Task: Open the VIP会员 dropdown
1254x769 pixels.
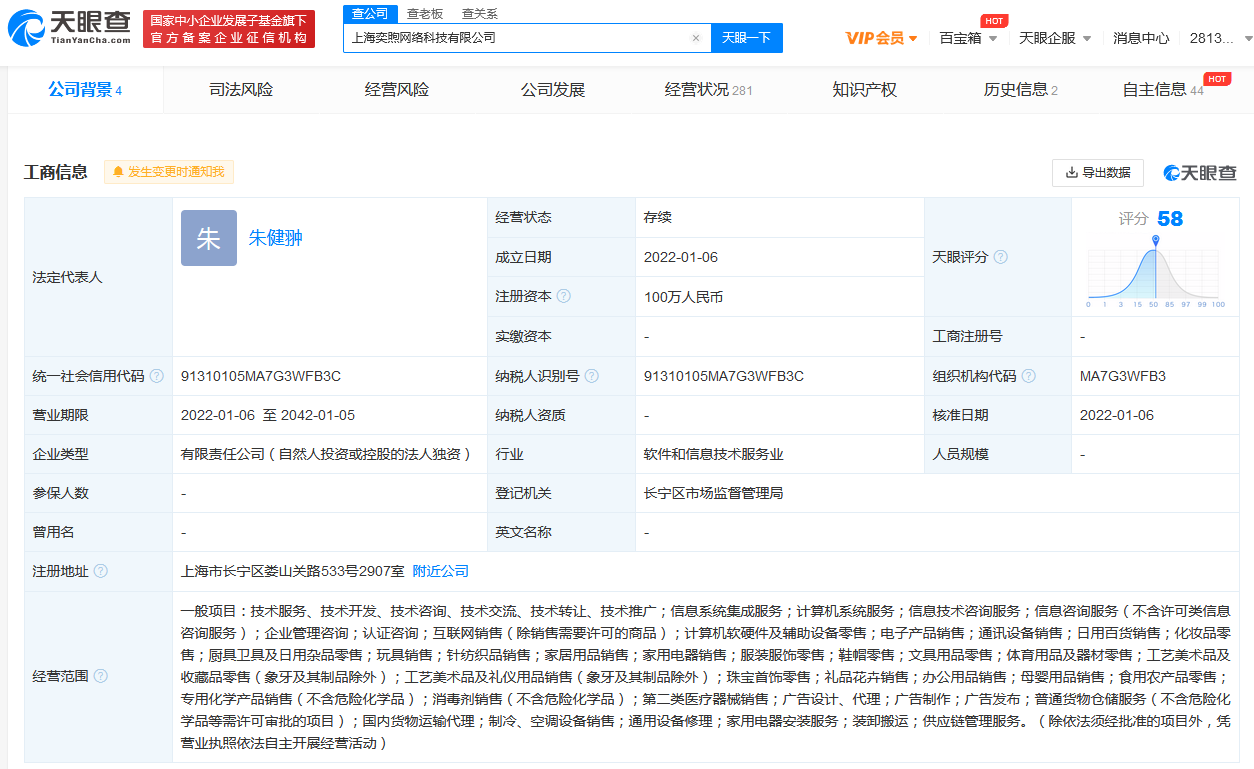Action: (x=882, y=38)
